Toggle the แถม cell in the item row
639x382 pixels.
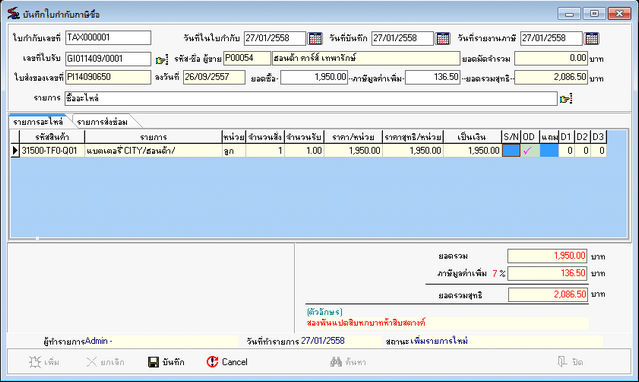549,150
